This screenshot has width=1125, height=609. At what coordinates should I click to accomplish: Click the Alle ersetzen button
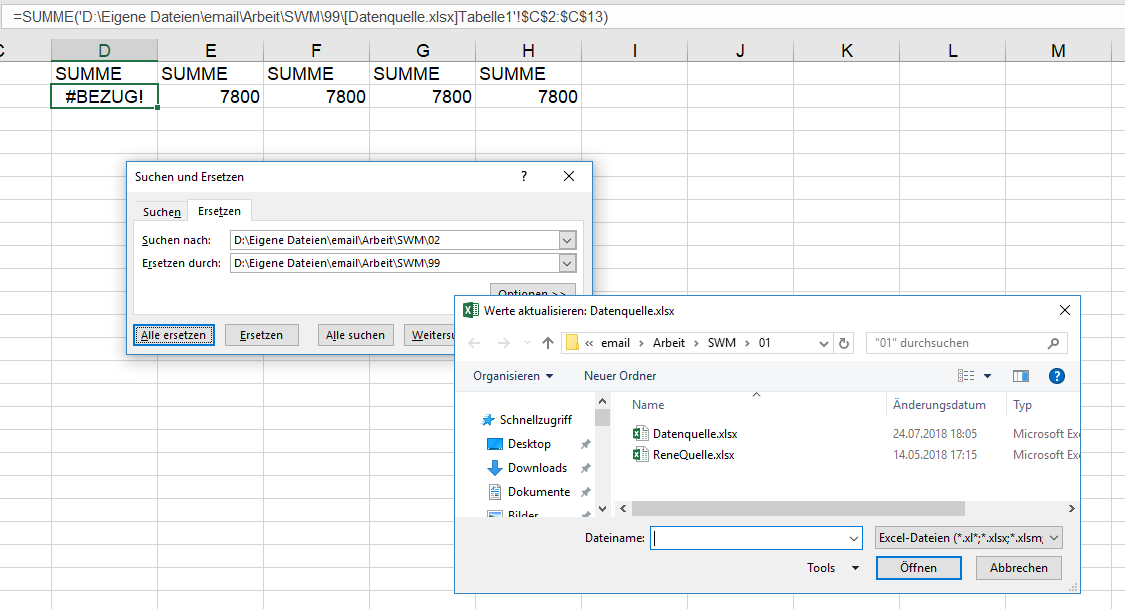[174, 335]
